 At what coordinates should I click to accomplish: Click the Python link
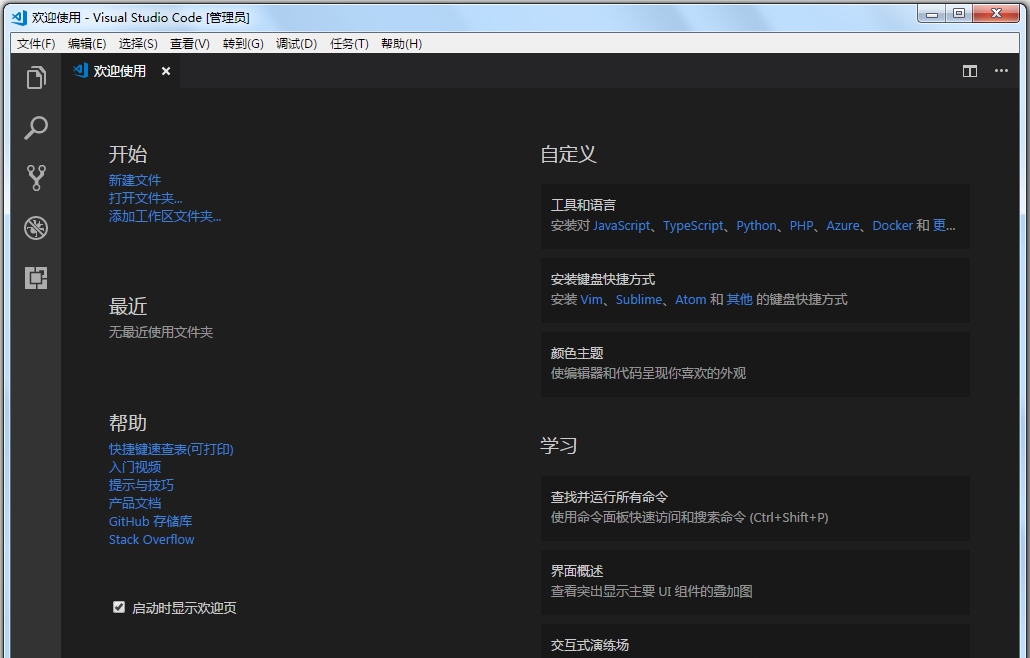[x=756, y=225]
